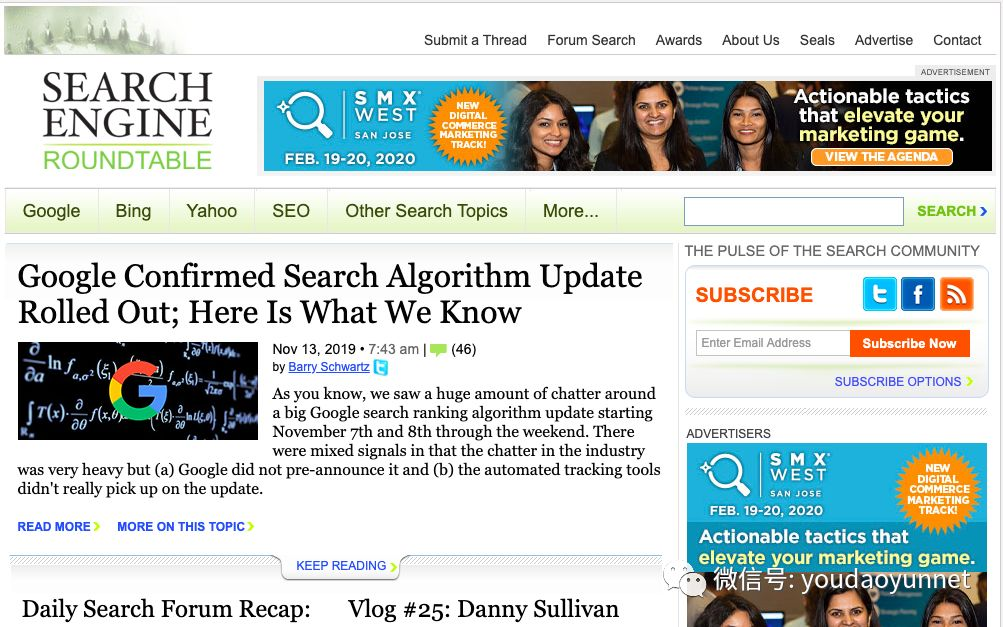
Task: Click Twitter bird icon beside Barry Schwartz
Action: (381, 367)
